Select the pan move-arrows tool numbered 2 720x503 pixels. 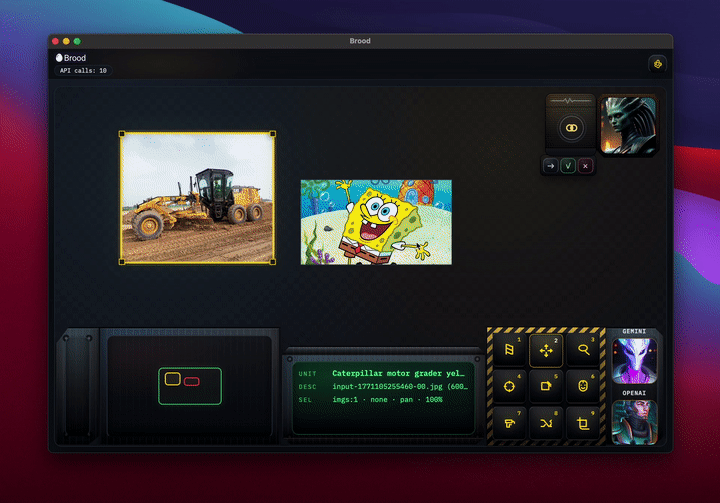(546, 350)
